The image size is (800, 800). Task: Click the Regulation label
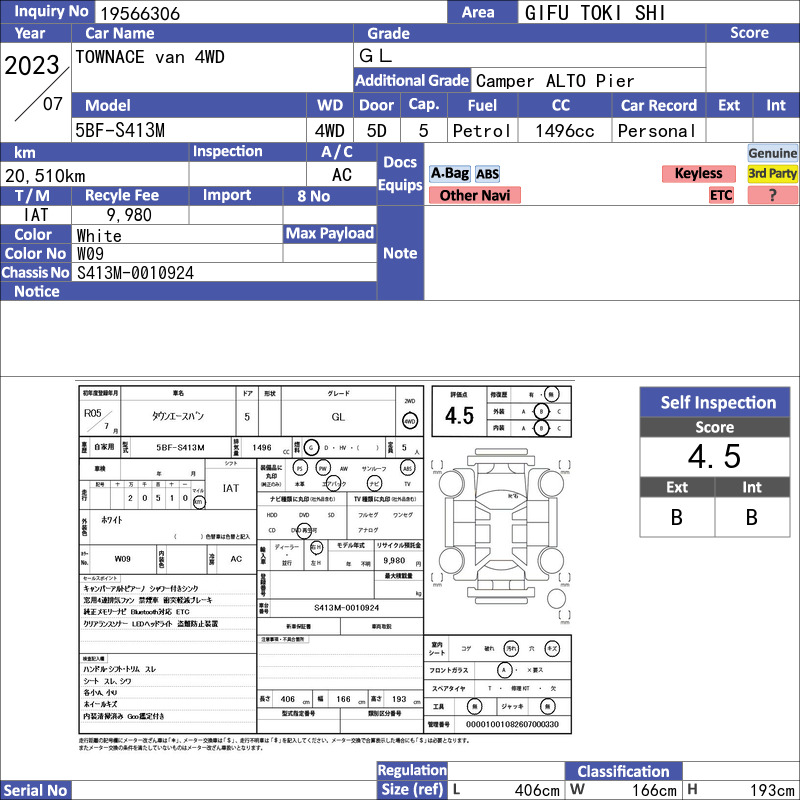pos(412,770)
